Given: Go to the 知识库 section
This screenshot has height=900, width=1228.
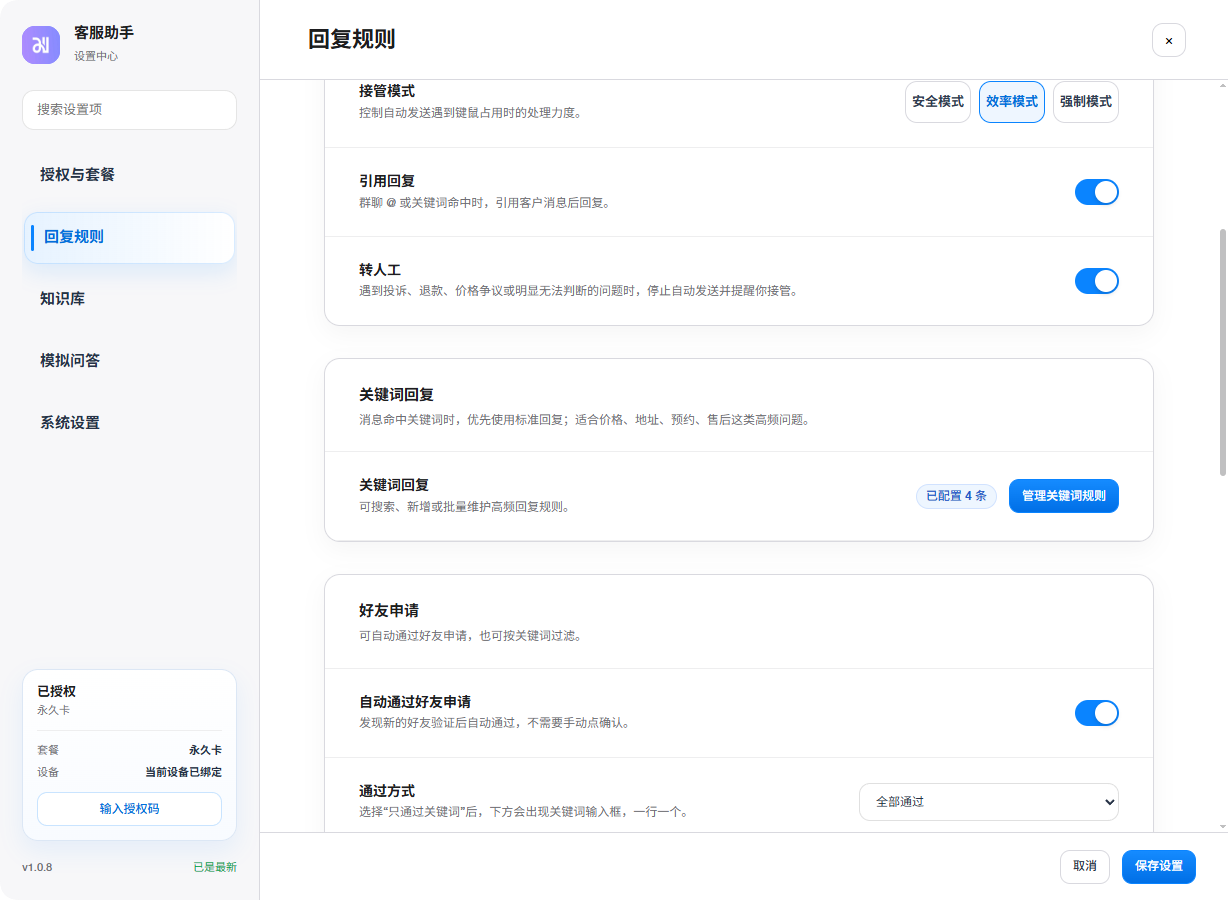Looking at the screenshot, I should pyautogui.click(x=129, y=299).
